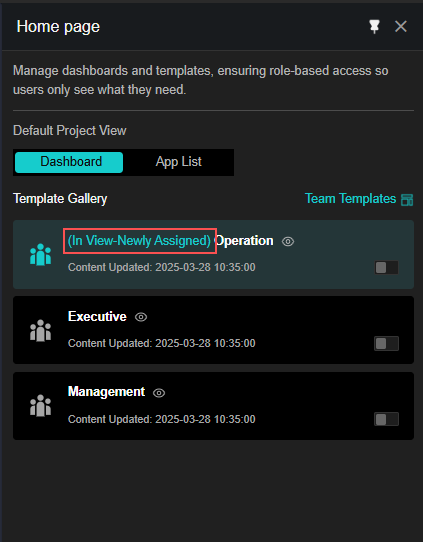
Task: Select the Management template title
Action: click(106, 392)
